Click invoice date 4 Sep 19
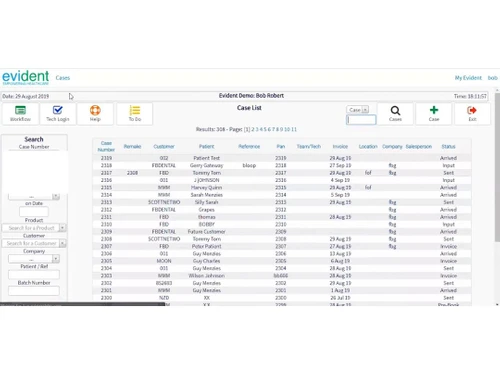500x375 pixels. tap(340, 180)
